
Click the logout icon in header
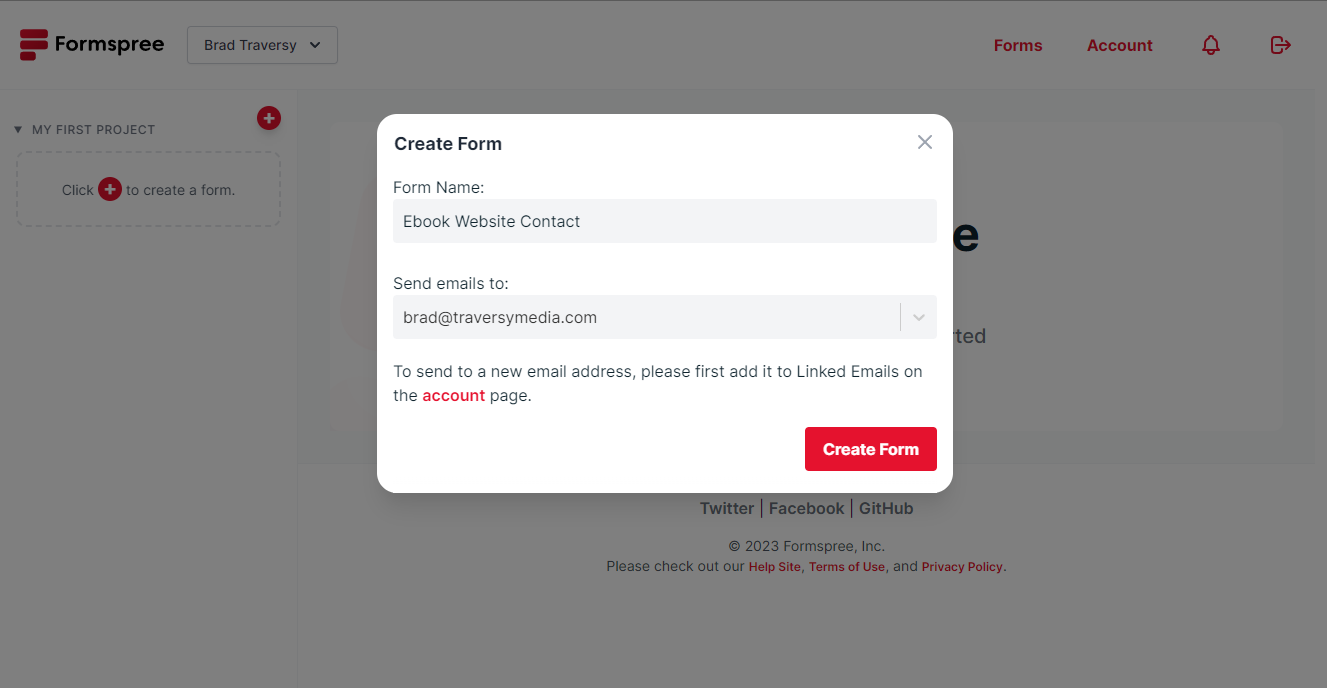(1280, 45)
